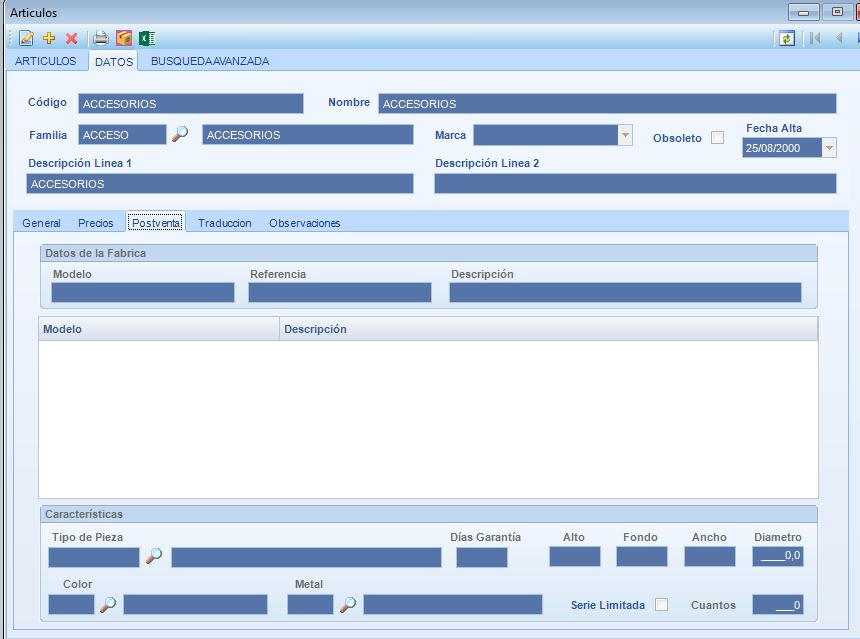Open the Fecha Alta date picker
Image resolution: width=860 pixels, height=639 pixels.
point(829,148)
